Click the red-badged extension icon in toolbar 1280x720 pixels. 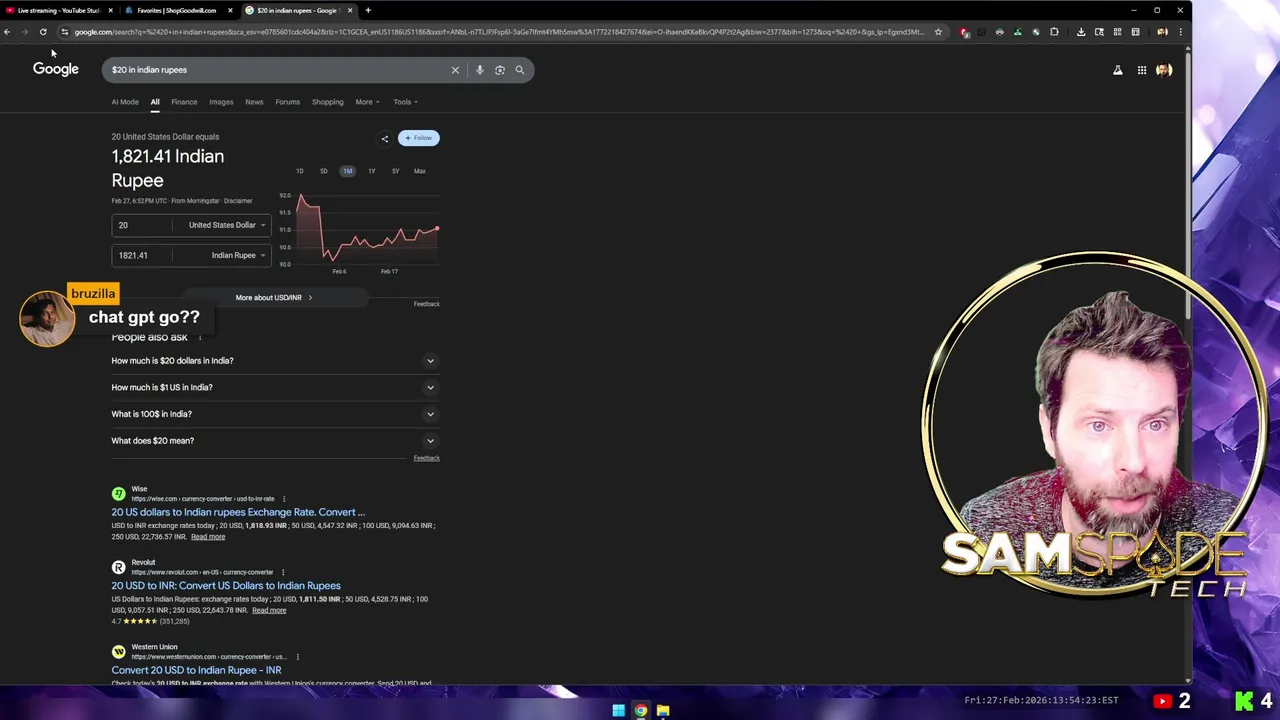click(x=964, y=32)
